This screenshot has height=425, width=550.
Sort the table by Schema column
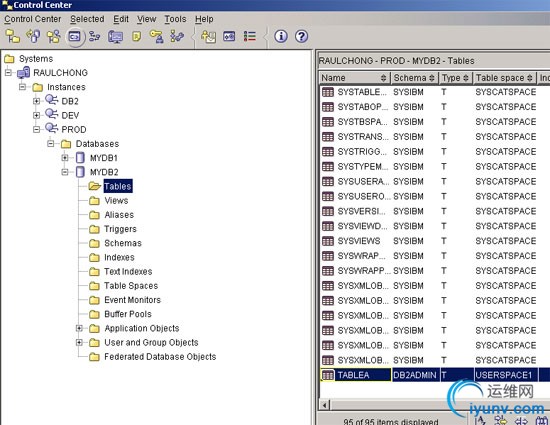click(414, 78)
